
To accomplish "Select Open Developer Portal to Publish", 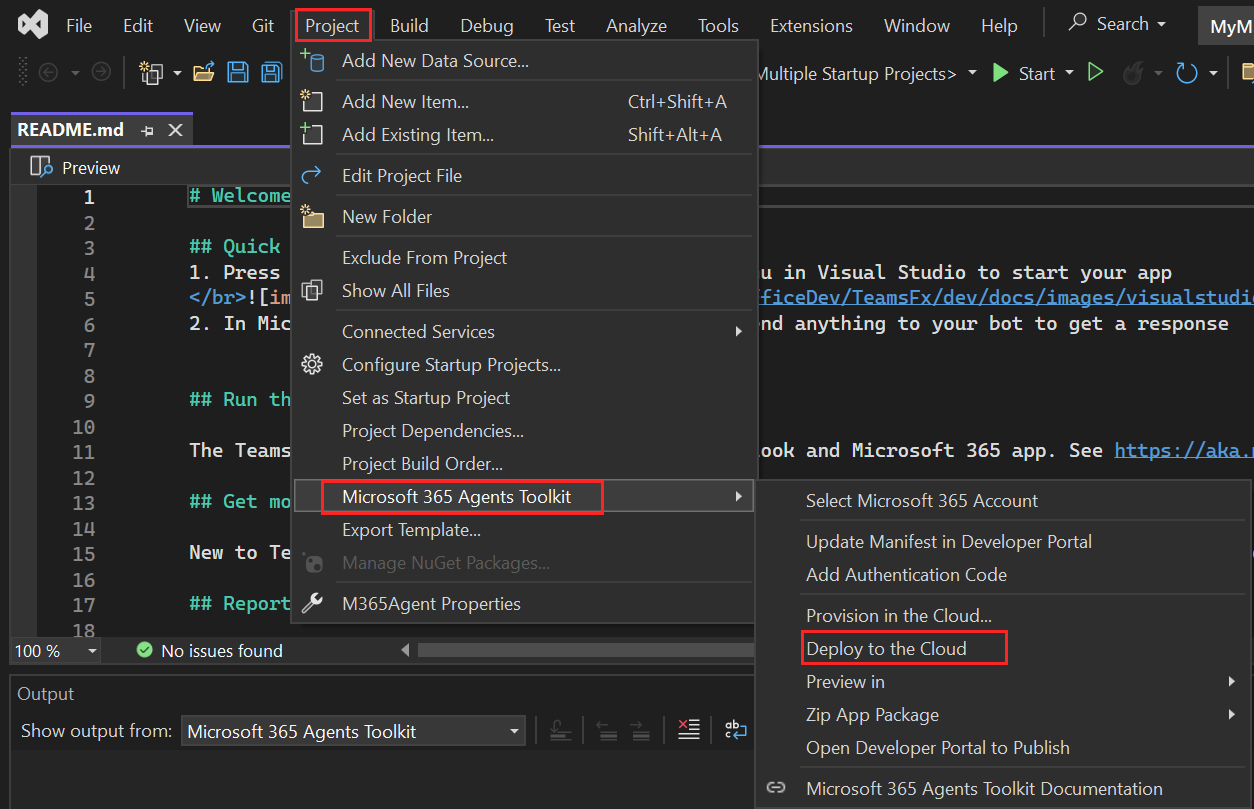I will 938,747.
